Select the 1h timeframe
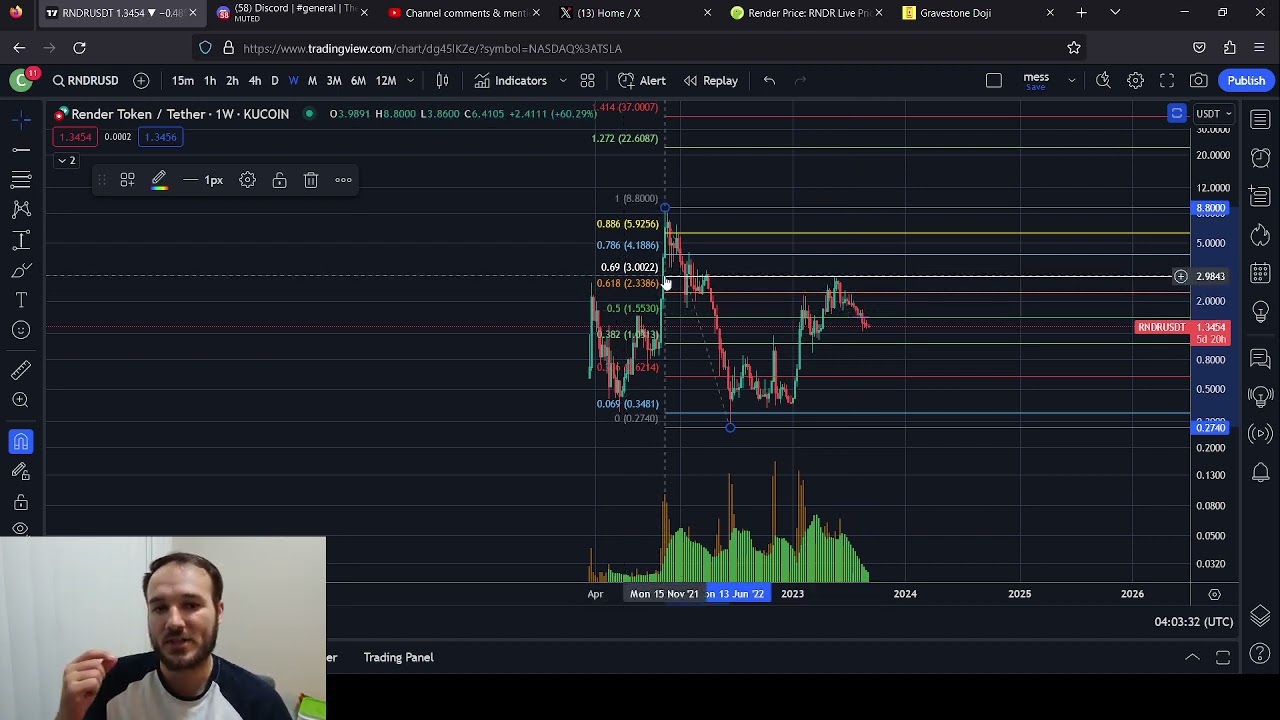 (210, 80)
